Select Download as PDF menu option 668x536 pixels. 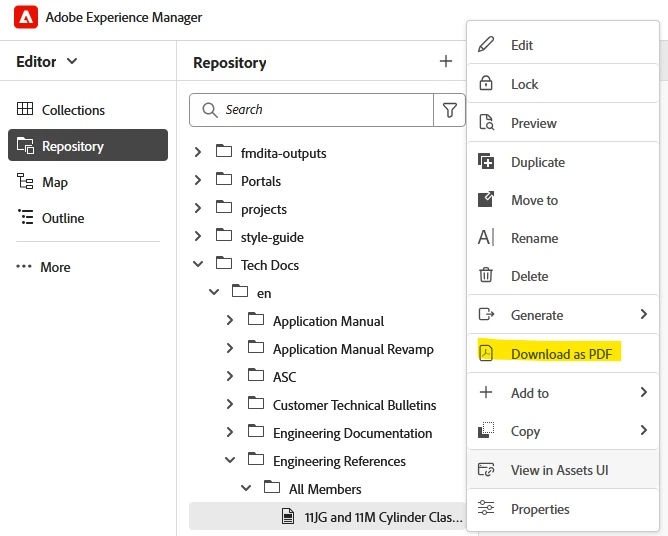coord(560,354)
